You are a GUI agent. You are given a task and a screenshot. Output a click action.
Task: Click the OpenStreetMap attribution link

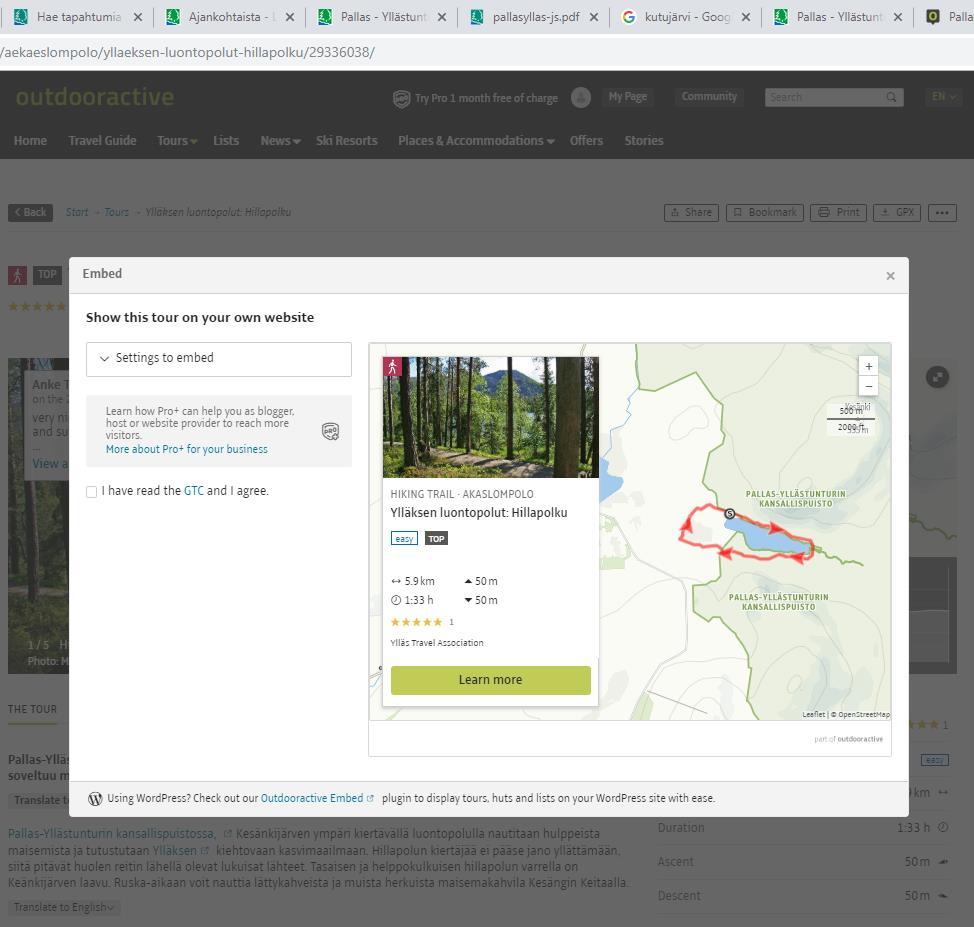click(x=864, y=715)
